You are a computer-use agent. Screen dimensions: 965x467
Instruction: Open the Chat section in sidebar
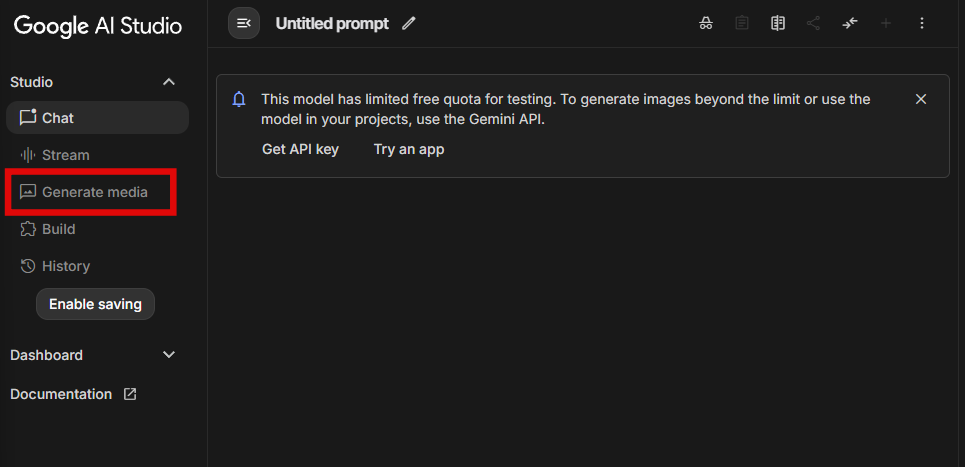97,118
